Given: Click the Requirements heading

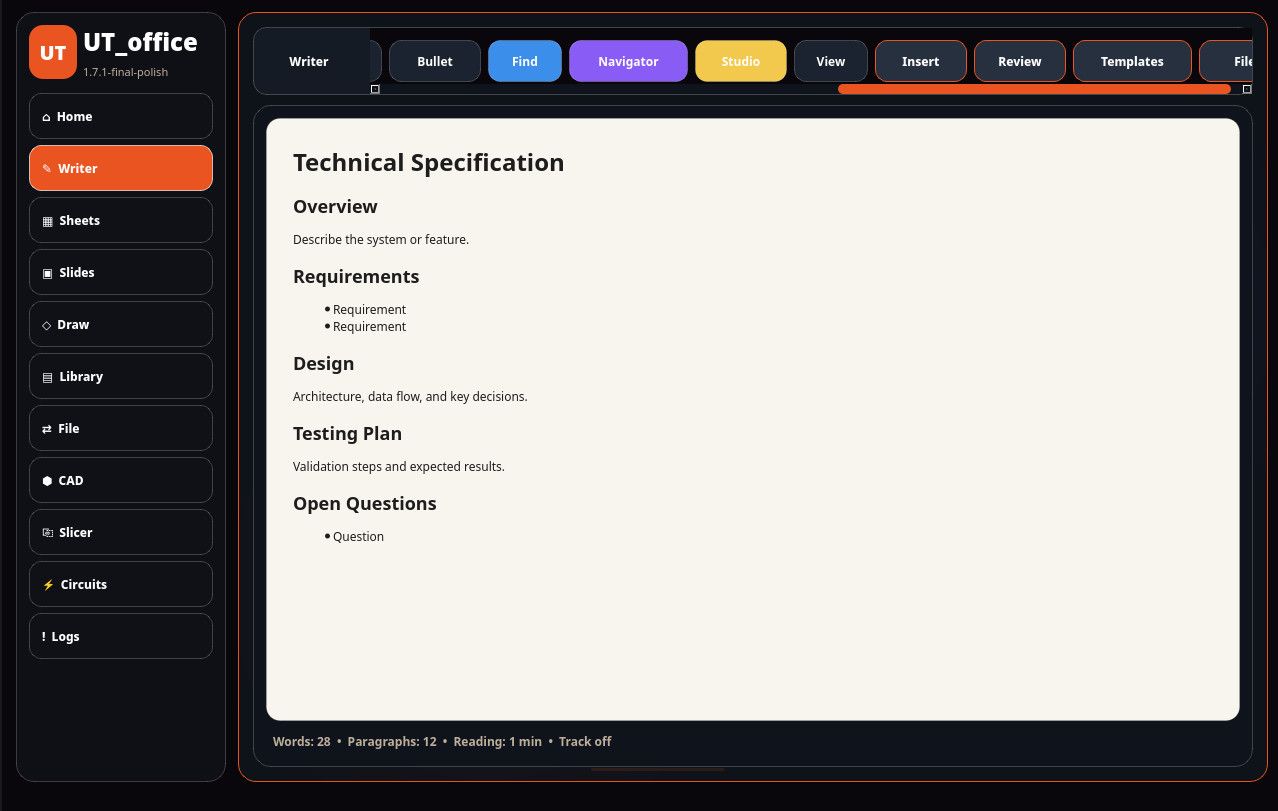Looking at the screenshot, I should pyautogui.click(x=356, y=277).
